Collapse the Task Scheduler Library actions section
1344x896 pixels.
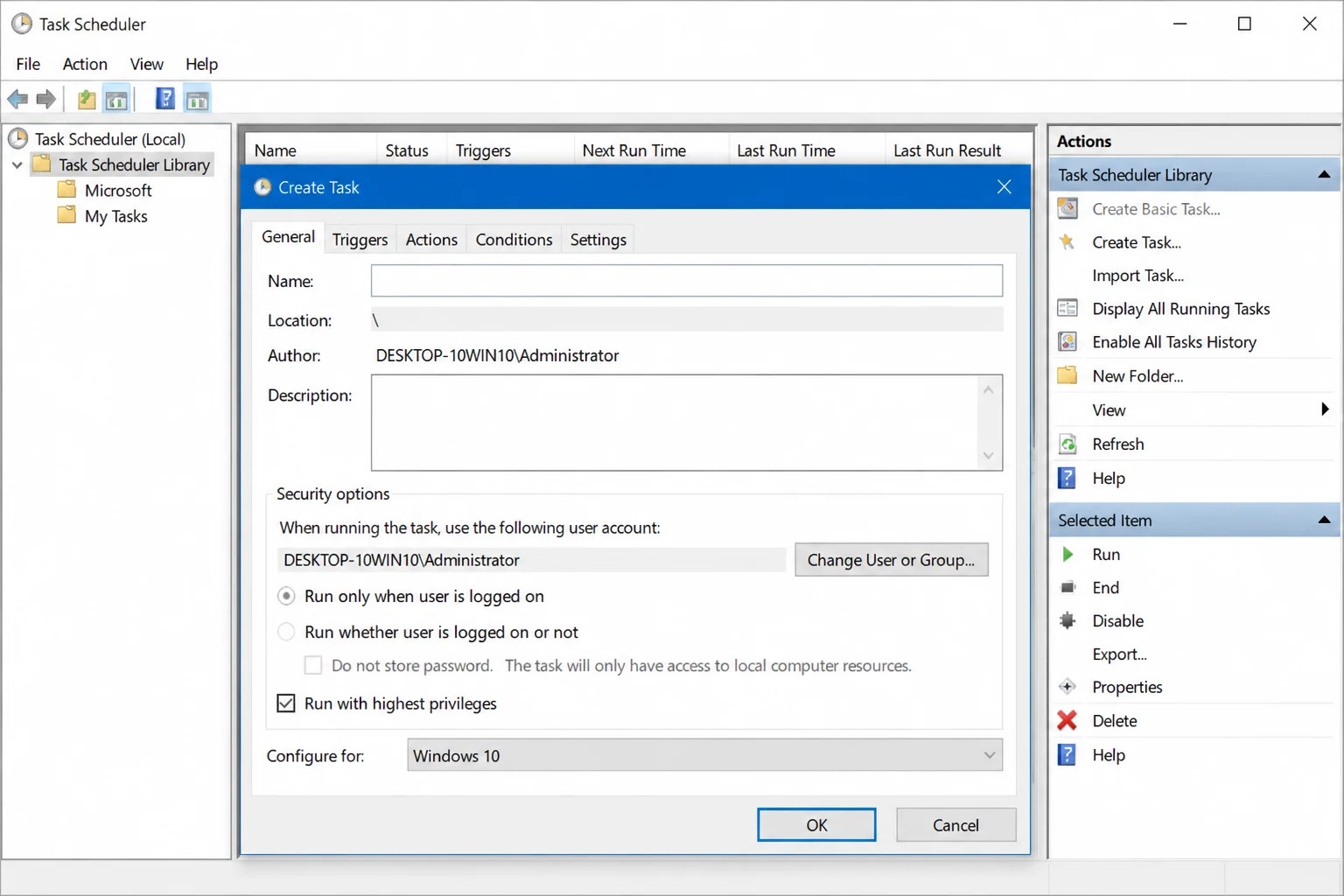pyautogui.click(x=1324, y=175)
